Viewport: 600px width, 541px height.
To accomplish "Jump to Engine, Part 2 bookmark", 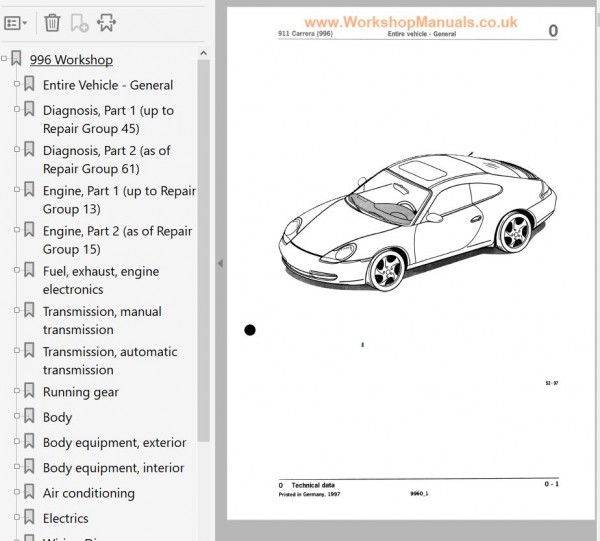I will [x=117, y=240].
